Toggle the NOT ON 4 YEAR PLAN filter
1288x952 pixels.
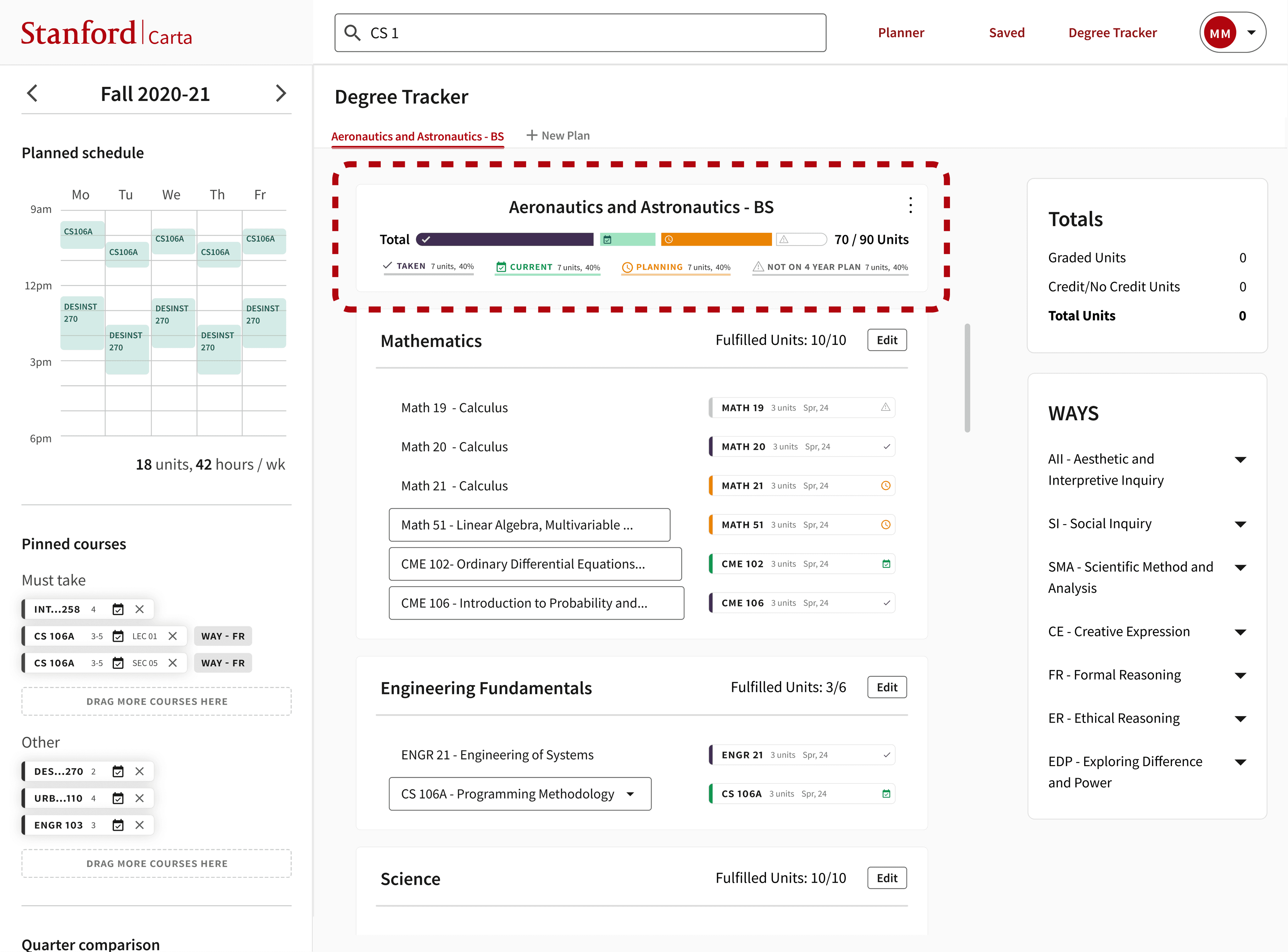pos(830,267)
